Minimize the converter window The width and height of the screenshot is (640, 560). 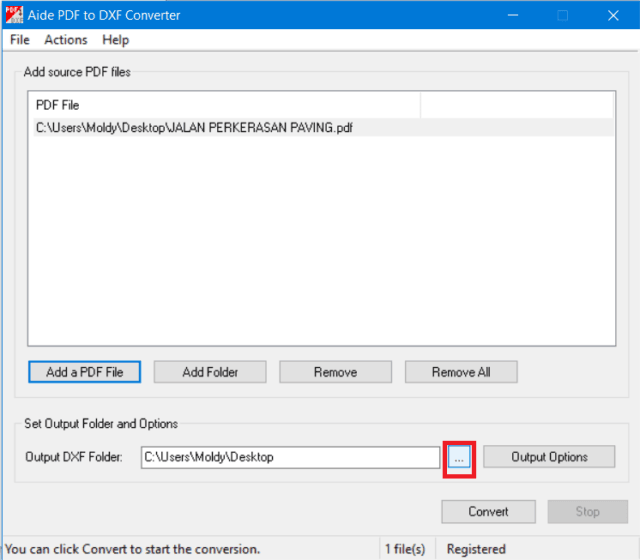click(x=513, y=15)
